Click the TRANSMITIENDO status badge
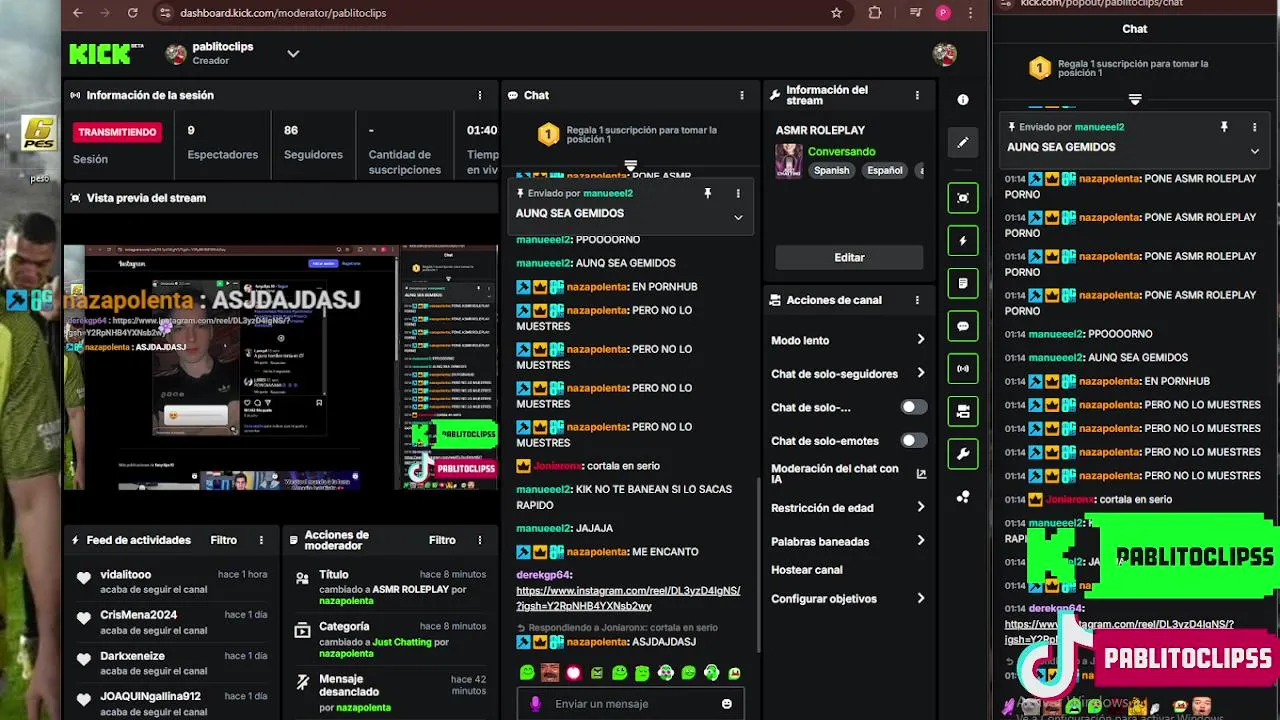 (118, 132)
